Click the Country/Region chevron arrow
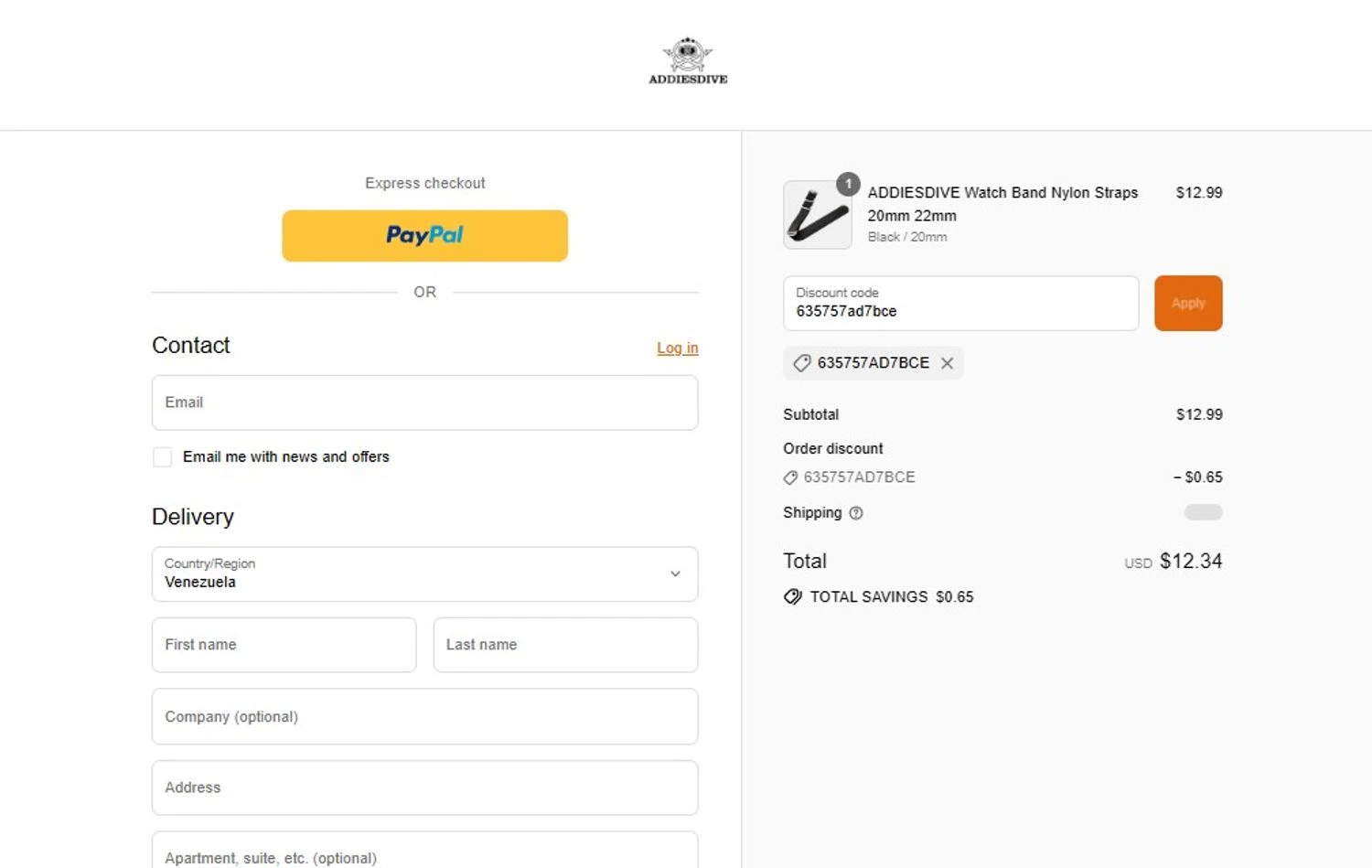1372x868 pixels. click(675, 574)
